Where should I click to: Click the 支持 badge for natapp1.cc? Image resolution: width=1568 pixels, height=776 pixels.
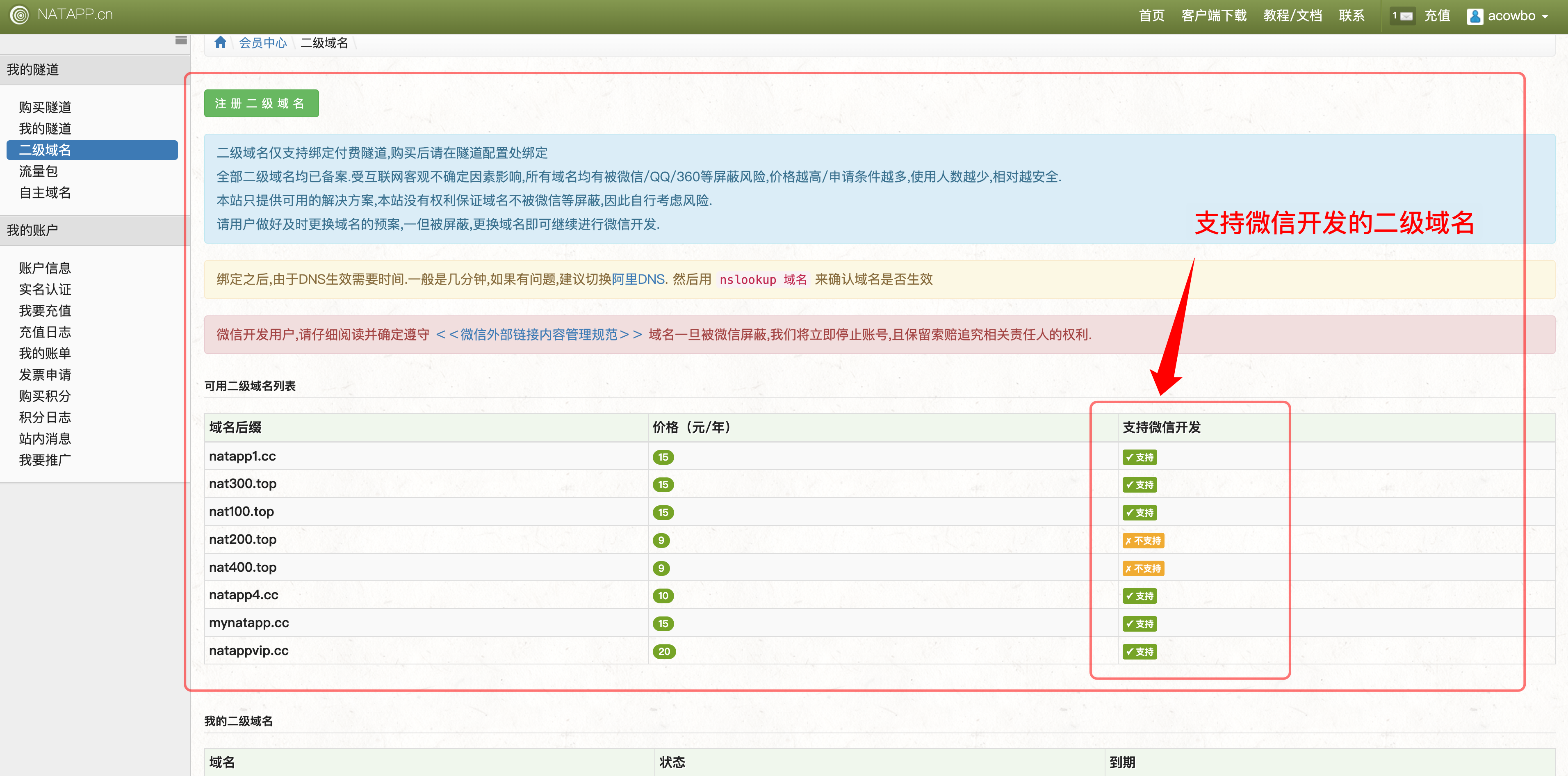[1140, 457]
